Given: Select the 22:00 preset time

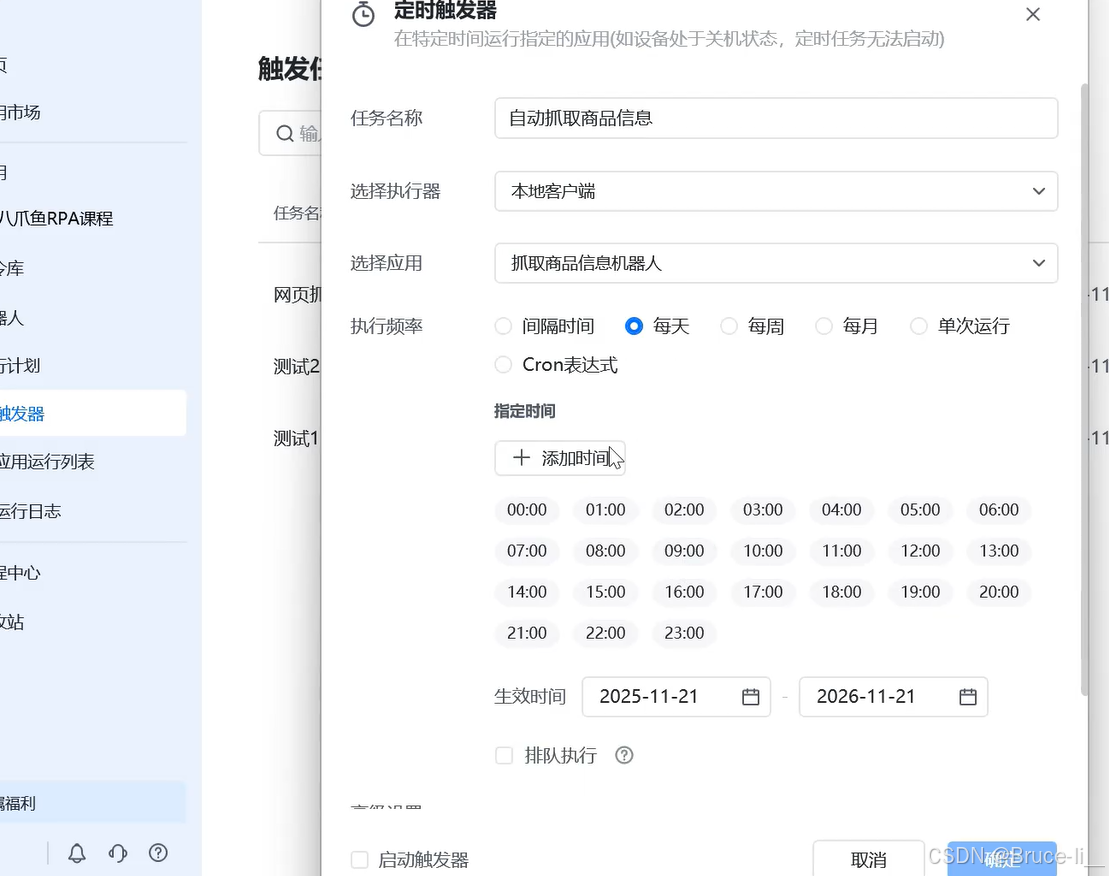Looking at the screenshot, I should click(605, 633).
